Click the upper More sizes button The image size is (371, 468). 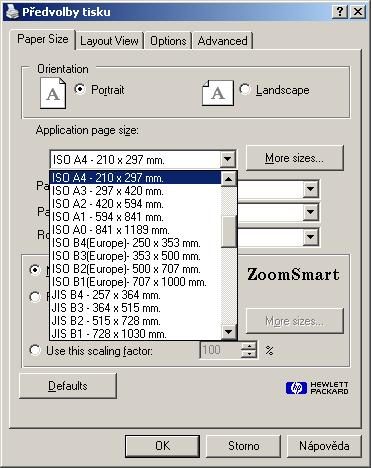[294, 158]
